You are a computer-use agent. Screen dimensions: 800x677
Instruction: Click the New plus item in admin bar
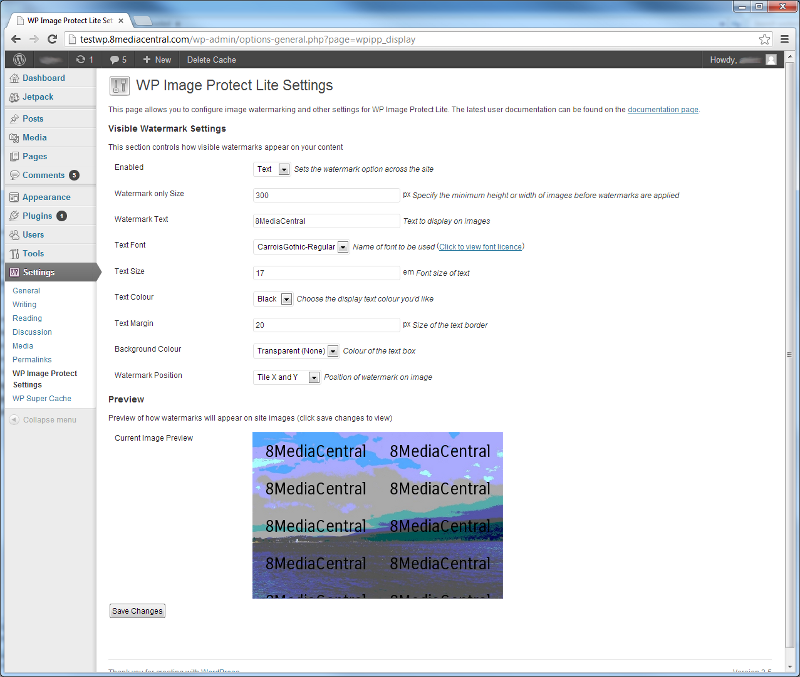coord(157,60)
